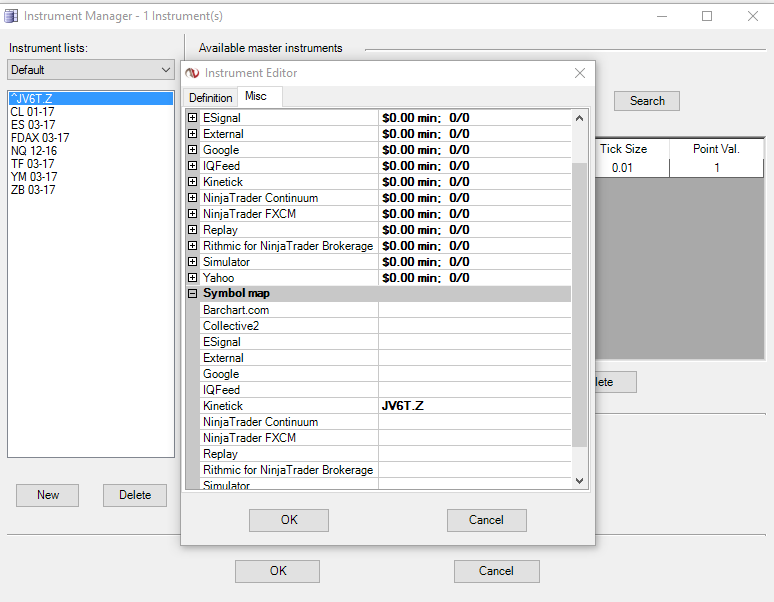Click the property grid scrollbar thumb
774x602 pixels.
(580, 304)
